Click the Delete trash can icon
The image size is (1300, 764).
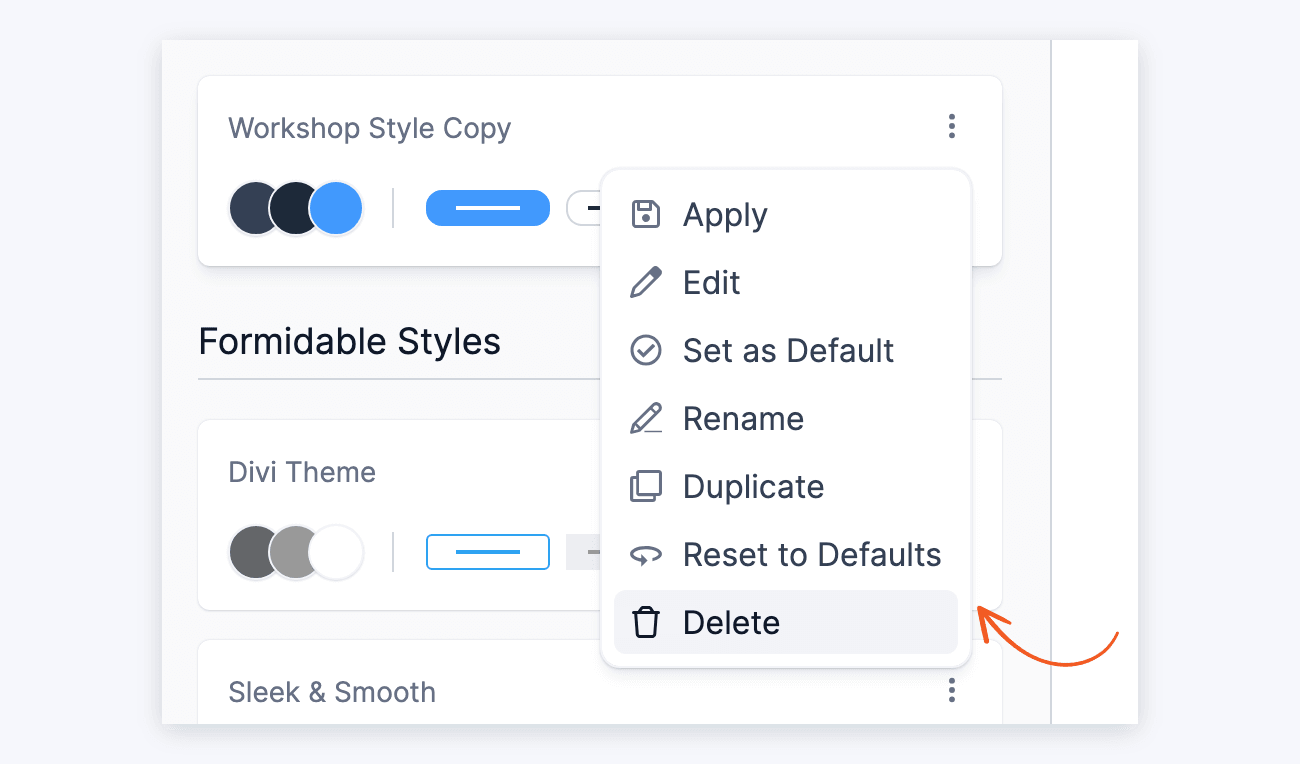tap(646, 622)
